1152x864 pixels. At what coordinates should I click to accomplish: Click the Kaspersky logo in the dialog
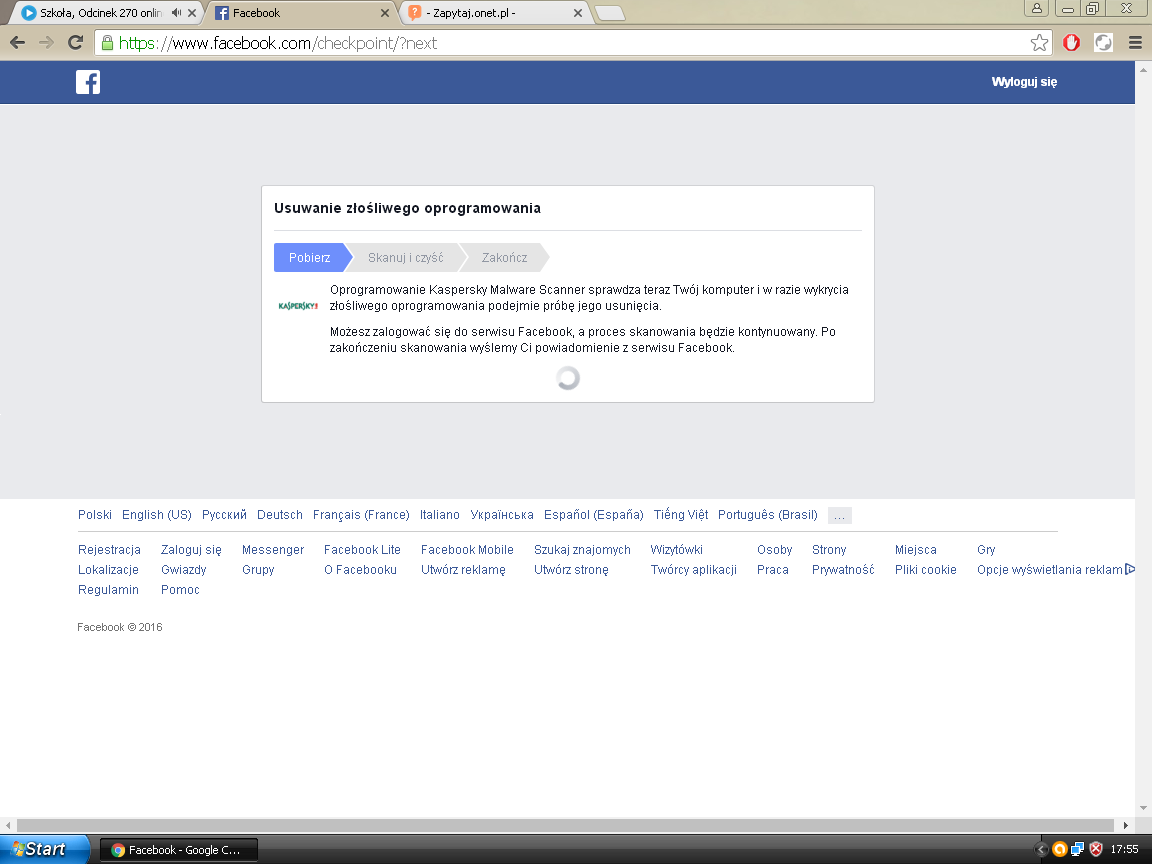tap(297, 305)
